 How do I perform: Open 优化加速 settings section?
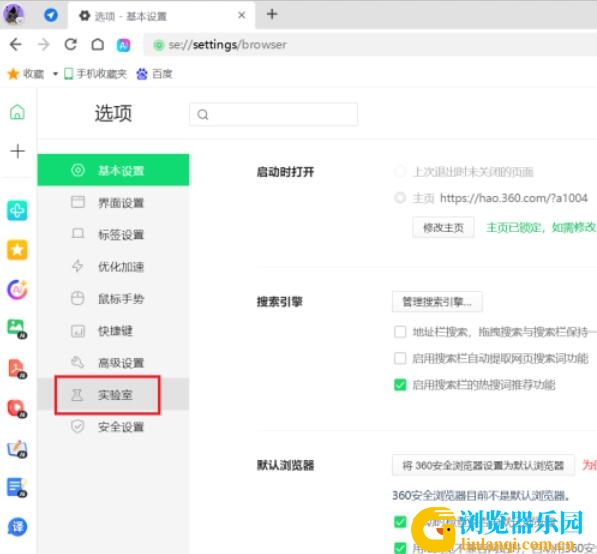point(113,267)
